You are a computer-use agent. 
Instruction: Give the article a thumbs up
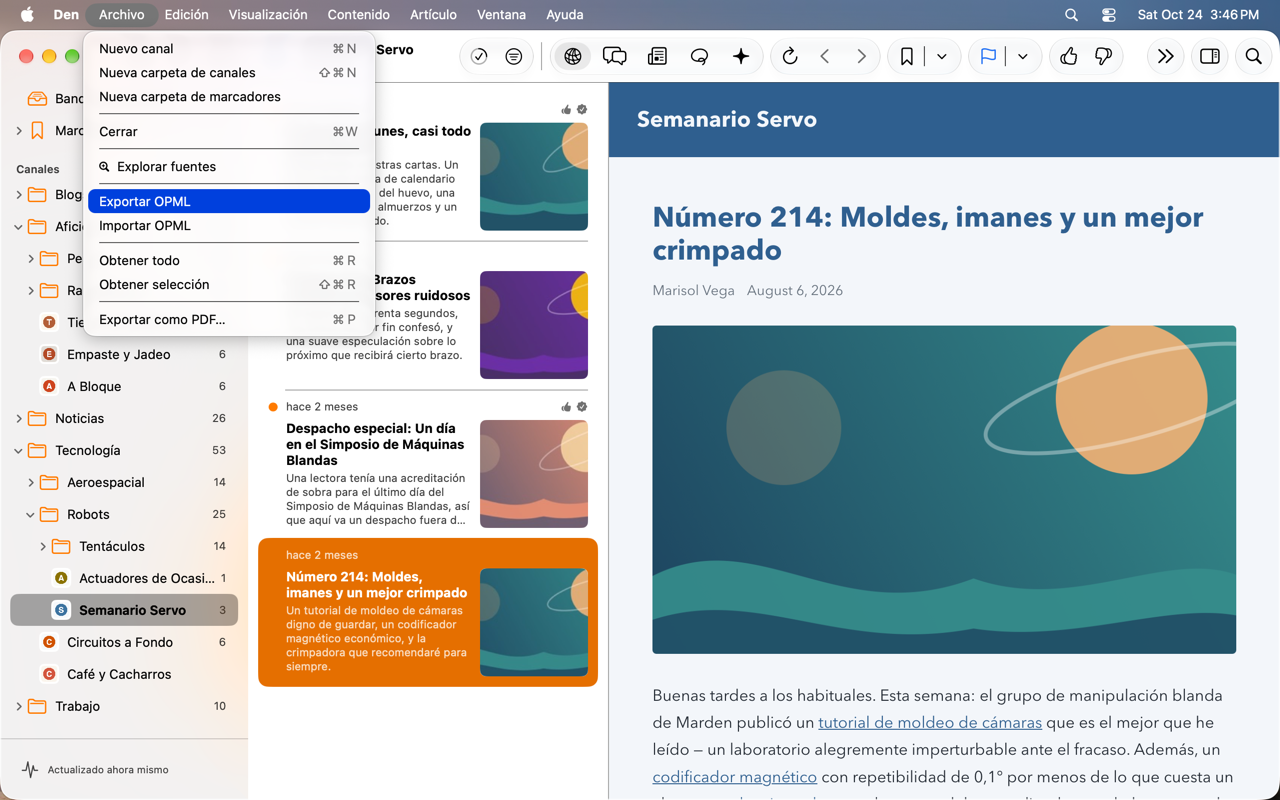point(1068,57)
